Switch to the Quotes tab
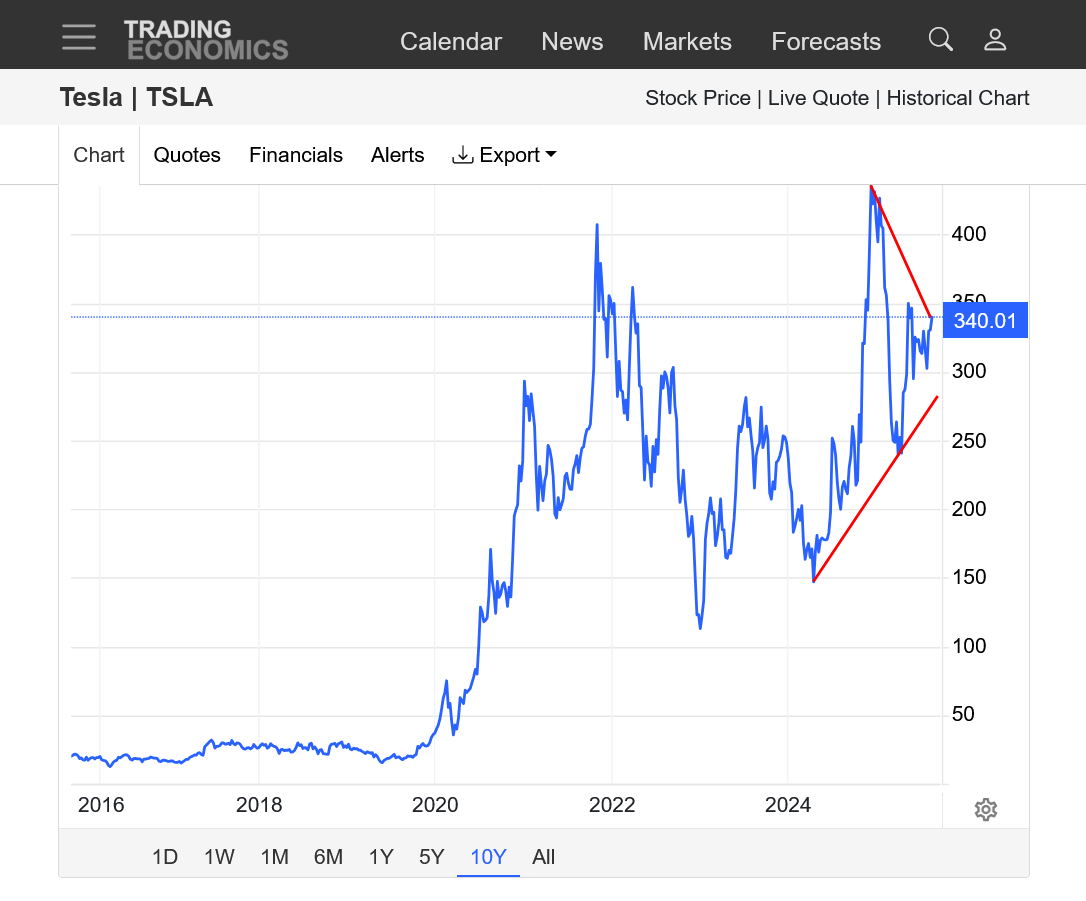The height and width of the screenshot is (901, 1086). point(187,155)
